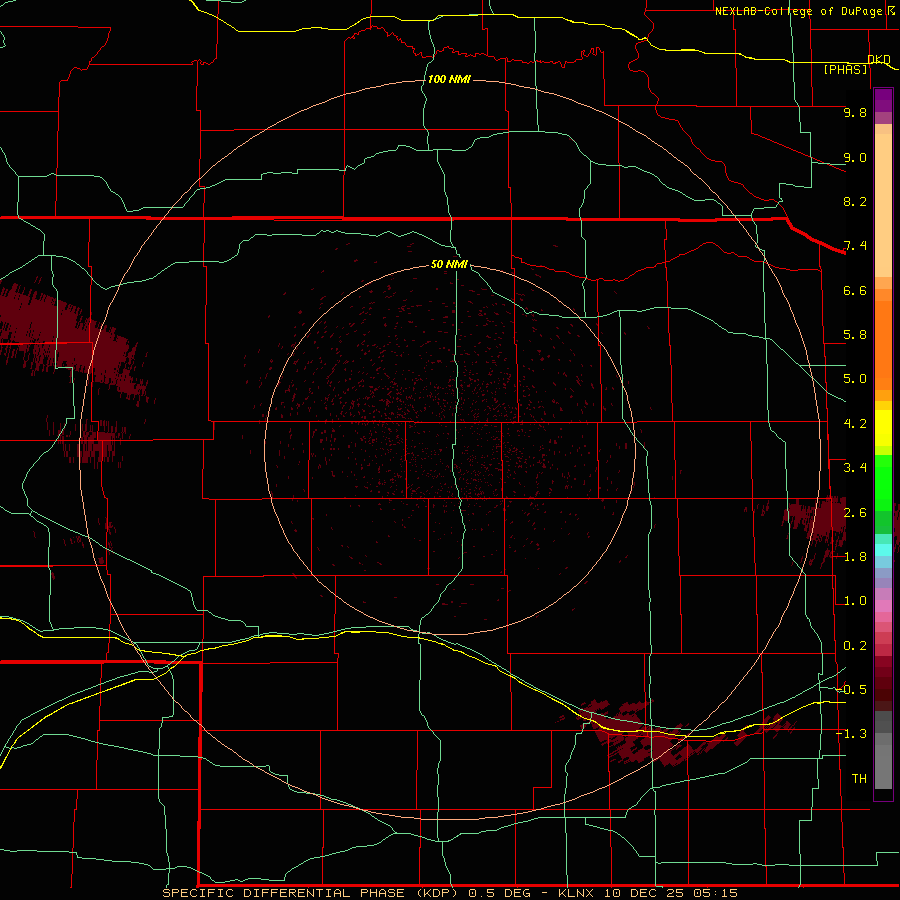
Task: Click the [PHAS] units label
Action: pos(845,69)
